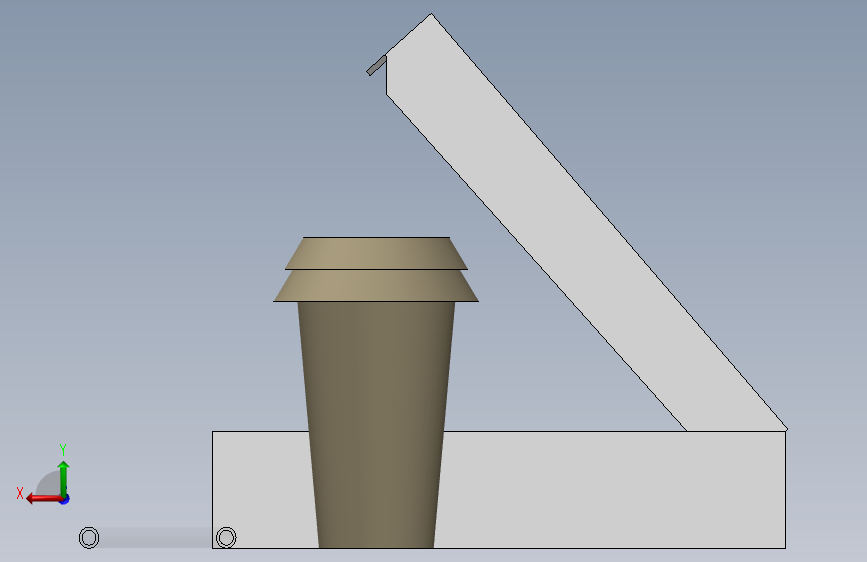
Task: Click the X label of the coordinate triad
Action: tap(20, 493)
